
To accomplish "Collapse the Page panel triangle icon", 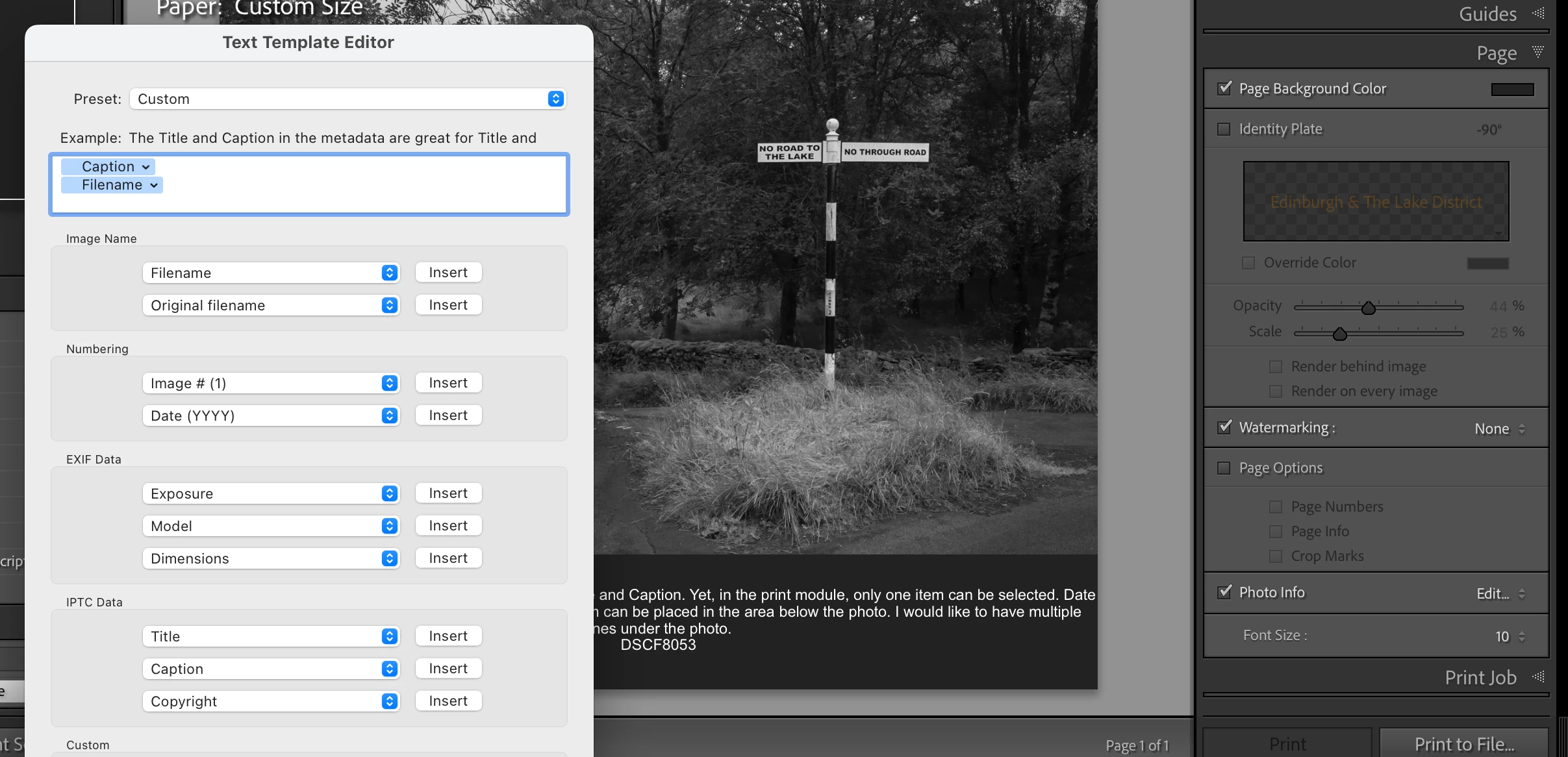I will pos(1537,52).
